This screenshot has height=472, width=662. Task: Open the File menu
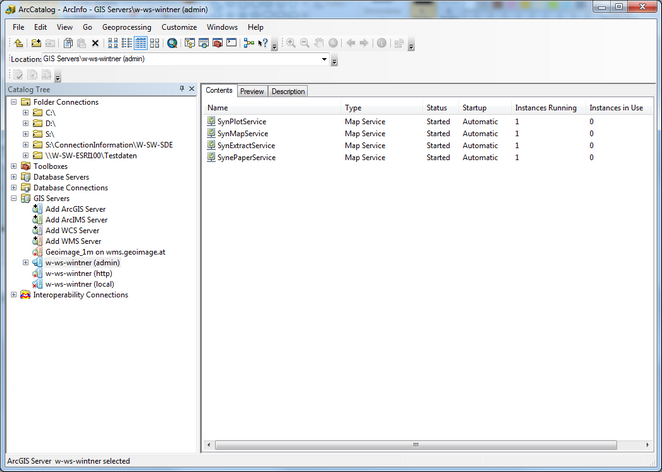(x=18, y=27)
